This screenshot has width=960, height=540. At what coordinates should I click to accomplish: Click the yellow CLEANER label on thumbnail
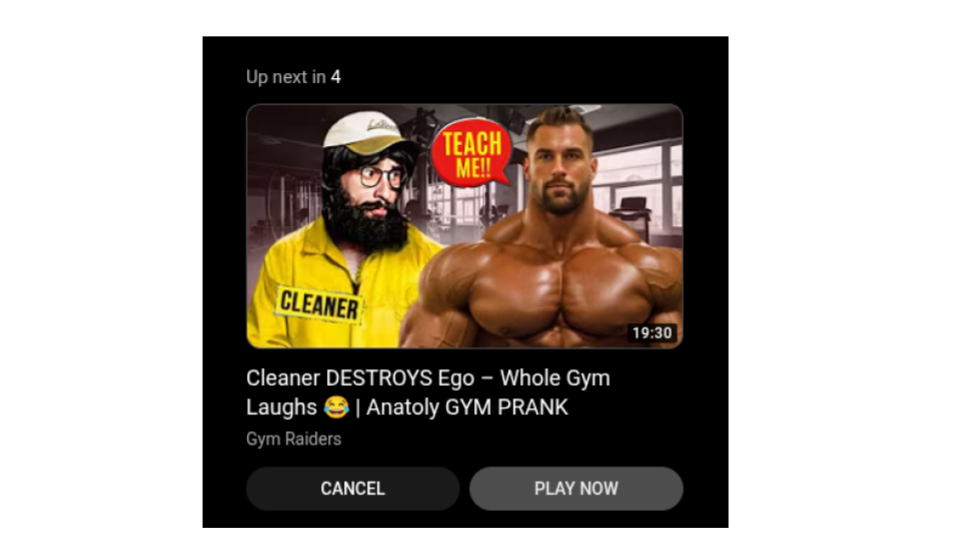[x=319, y=305]
